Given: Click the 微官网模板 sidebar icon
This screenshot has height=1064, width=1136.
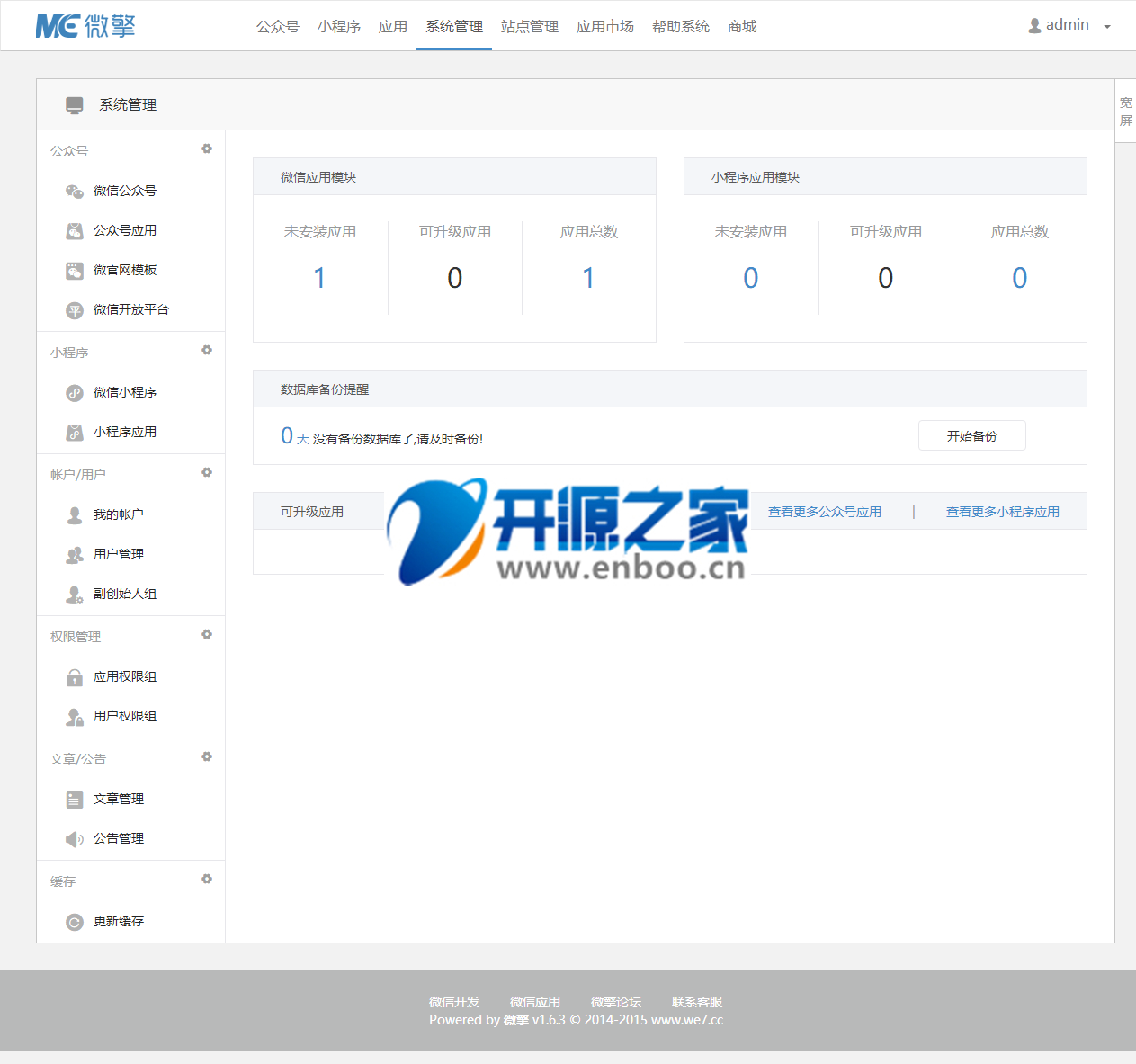Looking at the screenshot, I should [x=75, y=270].
